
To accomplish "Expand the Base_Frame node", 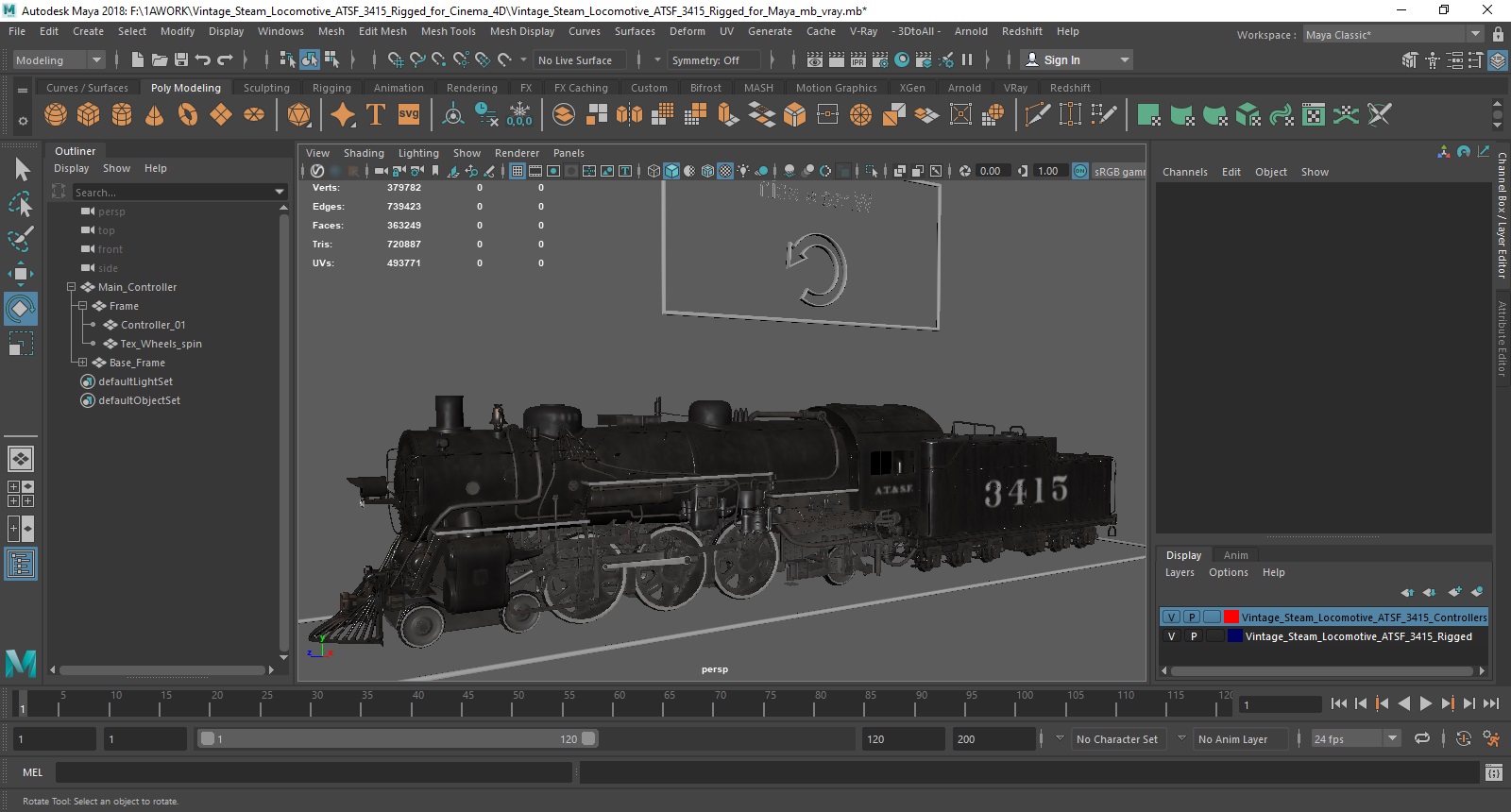I will click(82, 363).
